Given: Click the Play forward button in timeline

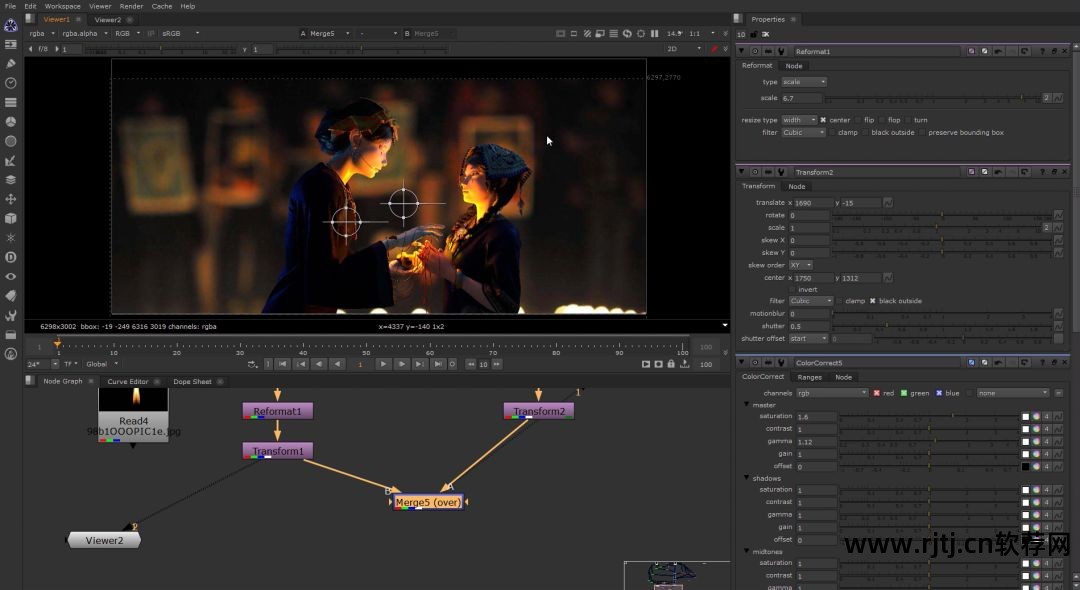Looking at the screenshot, I should point(383,364).
